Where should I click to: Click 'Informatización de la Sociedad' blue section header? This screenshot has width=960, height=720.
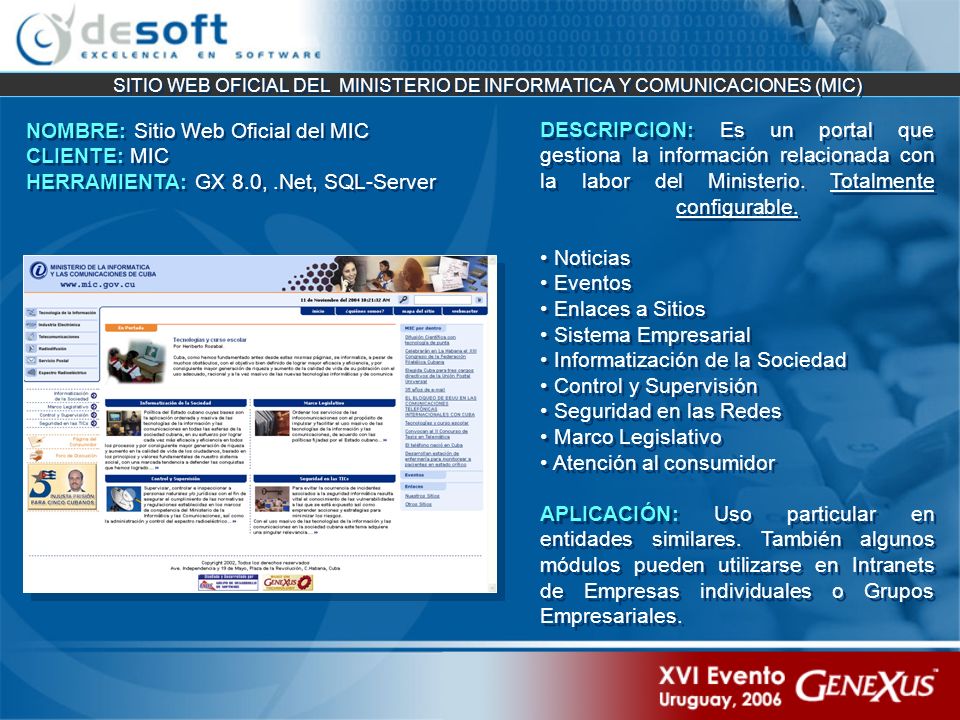click(x=176, y=403)
